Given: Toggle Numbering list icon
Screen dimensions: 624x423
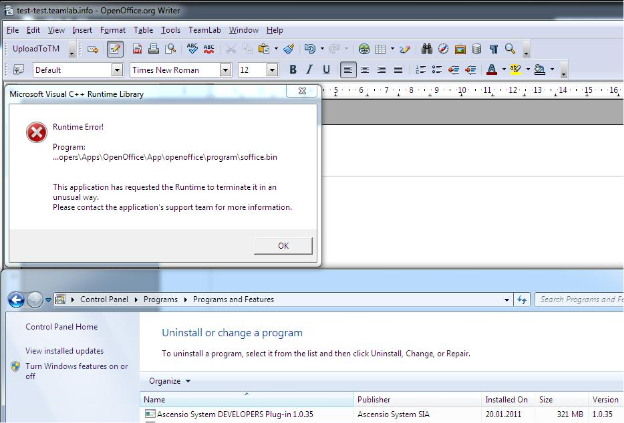Looking at the screenshot, I should coord(420,70).
